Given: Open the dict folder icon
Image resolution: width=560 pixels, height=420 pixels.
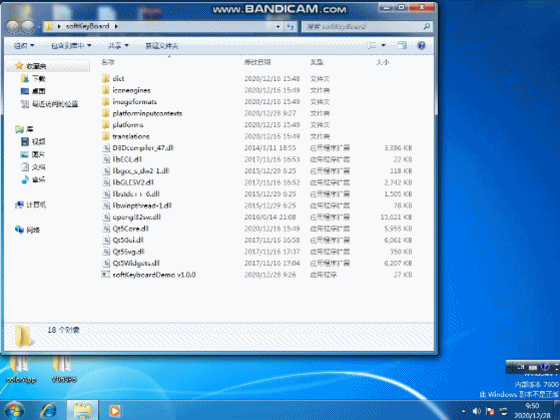Looking at the screenshot, I should pos(106,79).
